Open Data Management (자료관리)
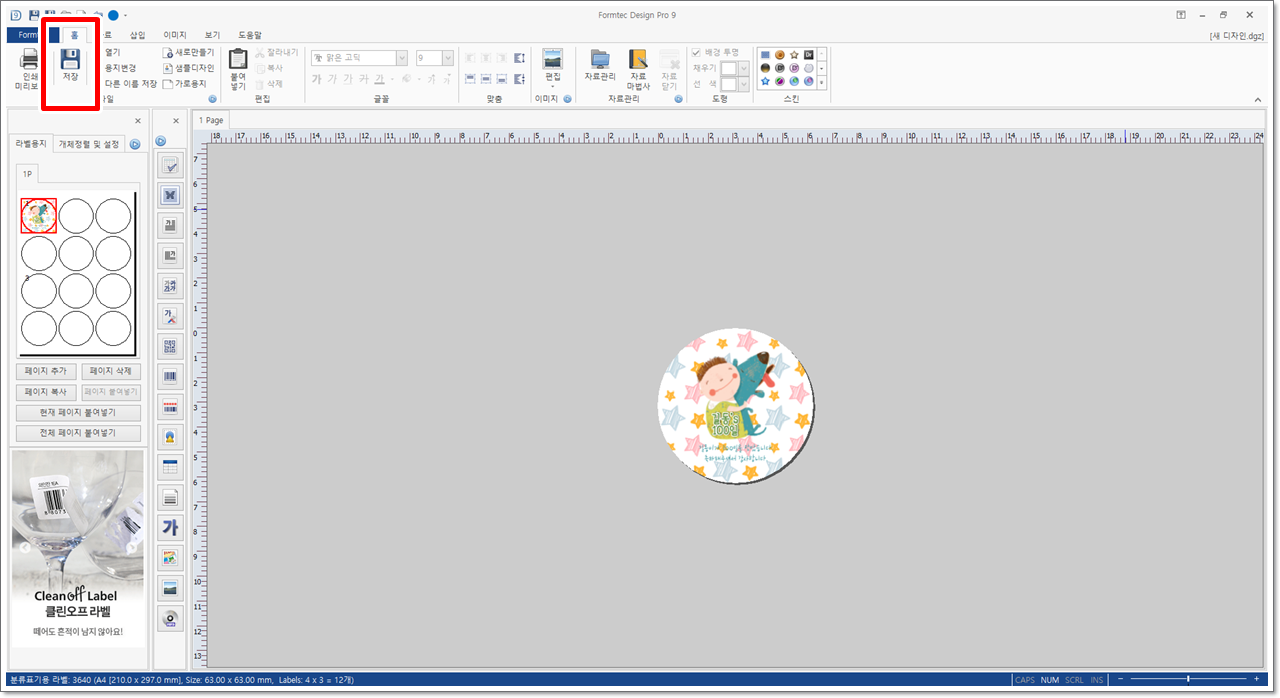This screenshot has height=698, width=1280. coord(600,67)
